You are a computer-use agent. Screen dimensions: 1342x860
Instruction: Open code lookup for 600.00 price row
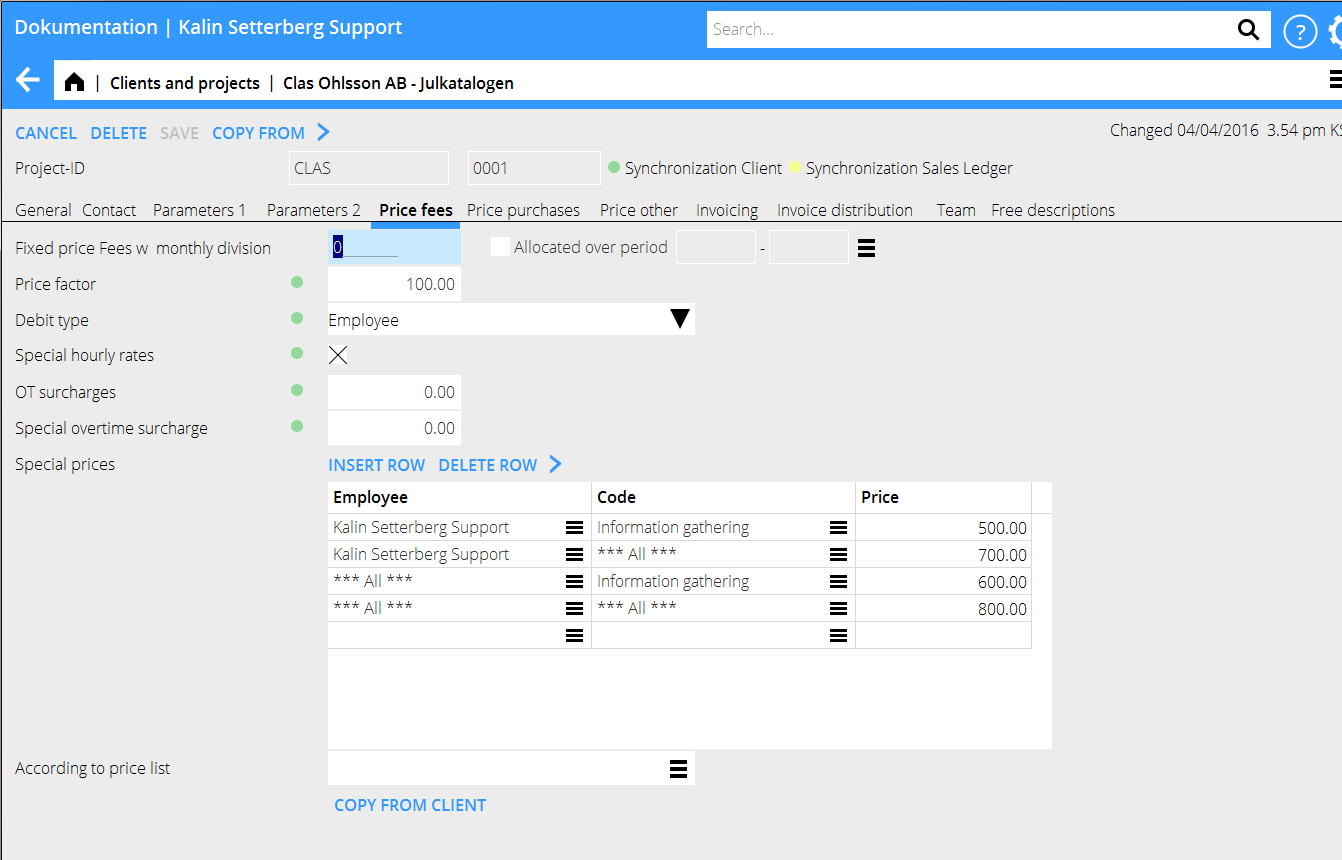pyautogui.click(x=838, y=582)
